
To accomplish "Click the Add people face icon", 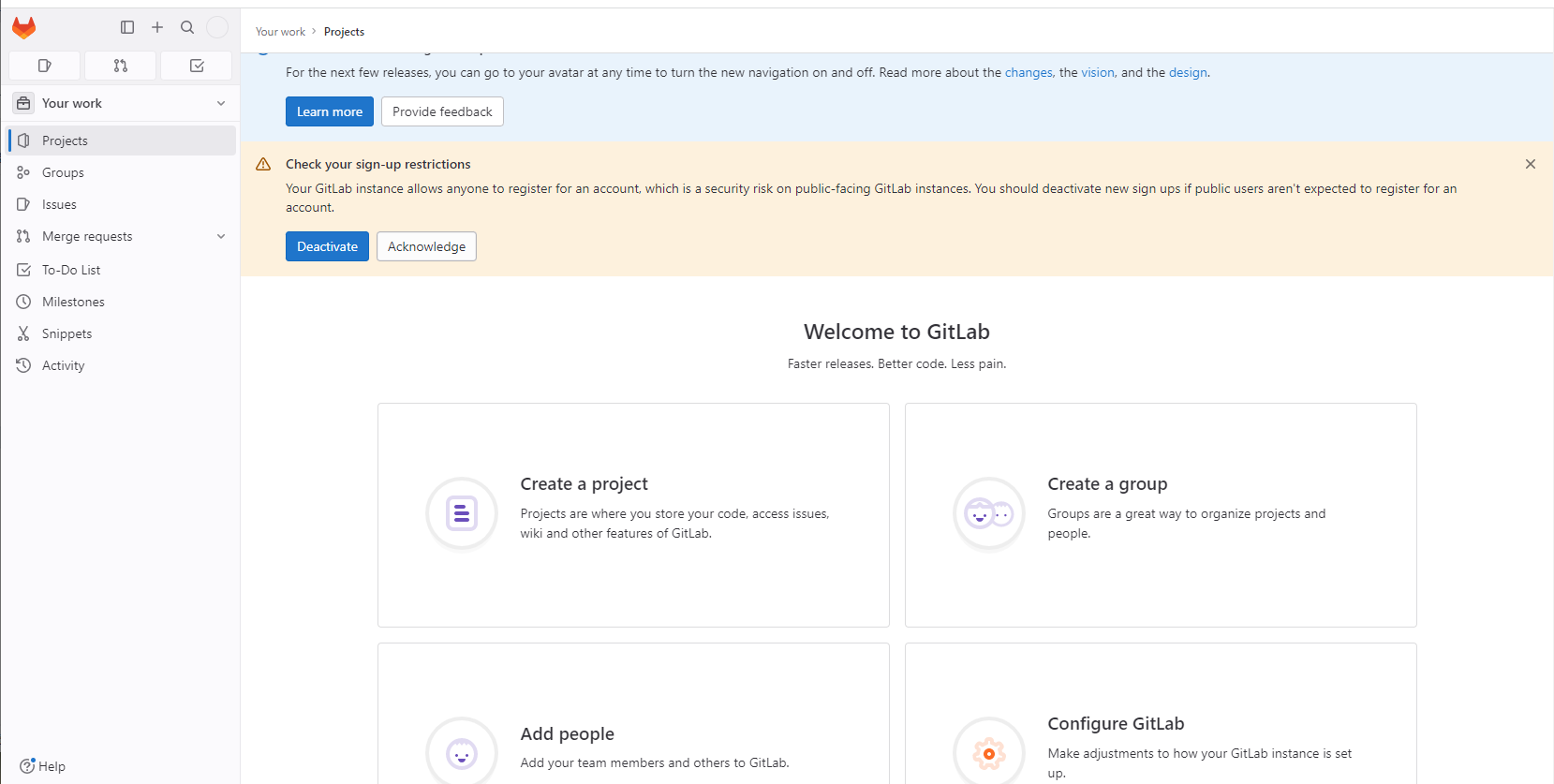I will point(462,751).
